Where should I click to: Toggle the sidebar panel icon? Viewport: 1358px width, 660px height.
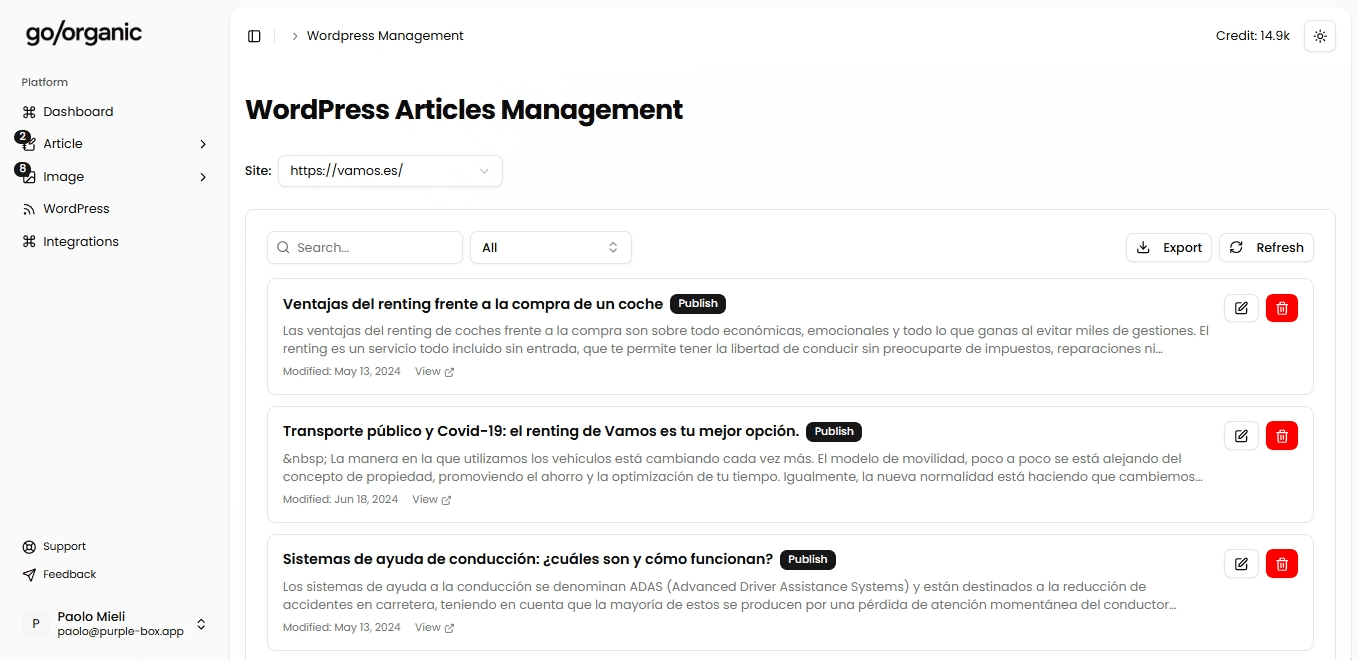pos(254,36)
